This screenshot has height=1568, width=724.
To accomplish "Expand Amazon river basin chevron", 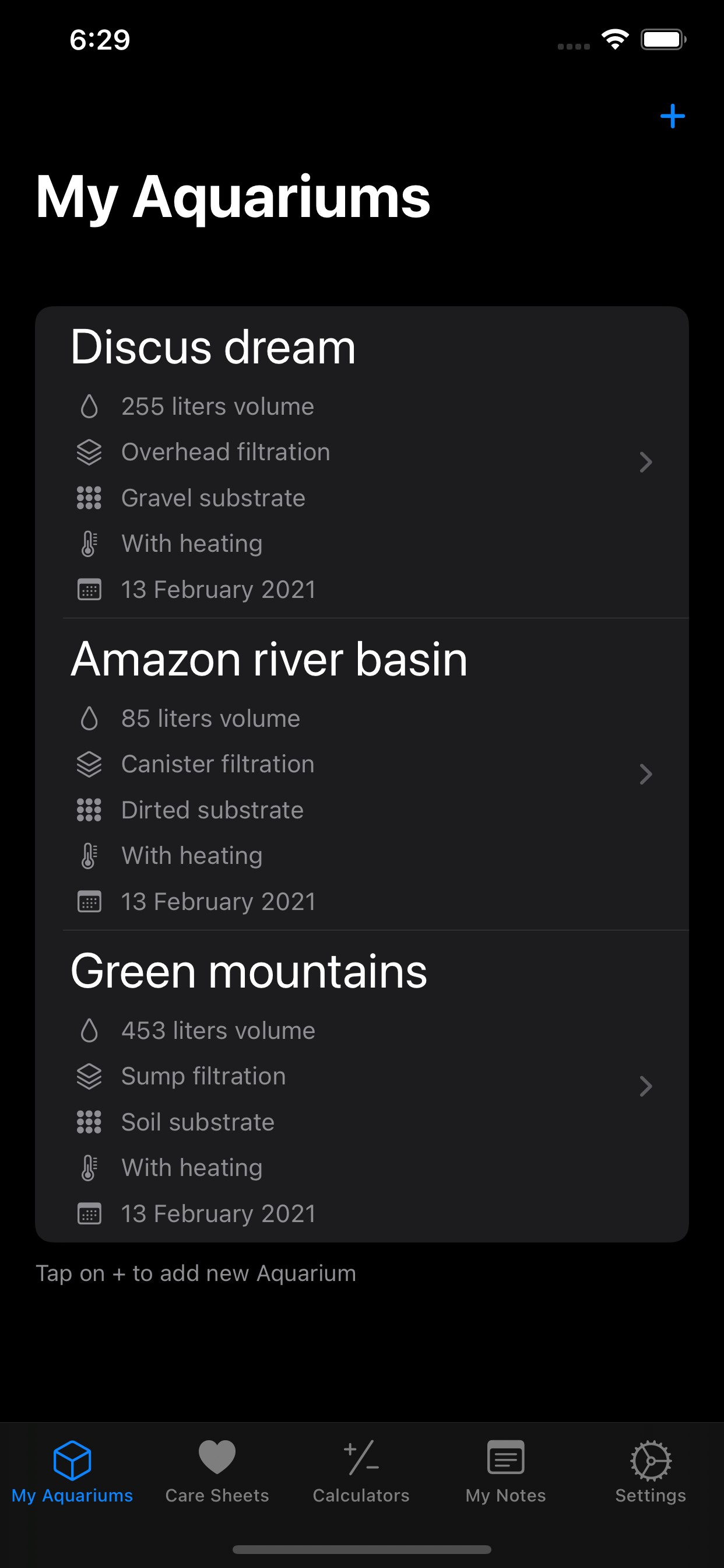I will 645,774.
